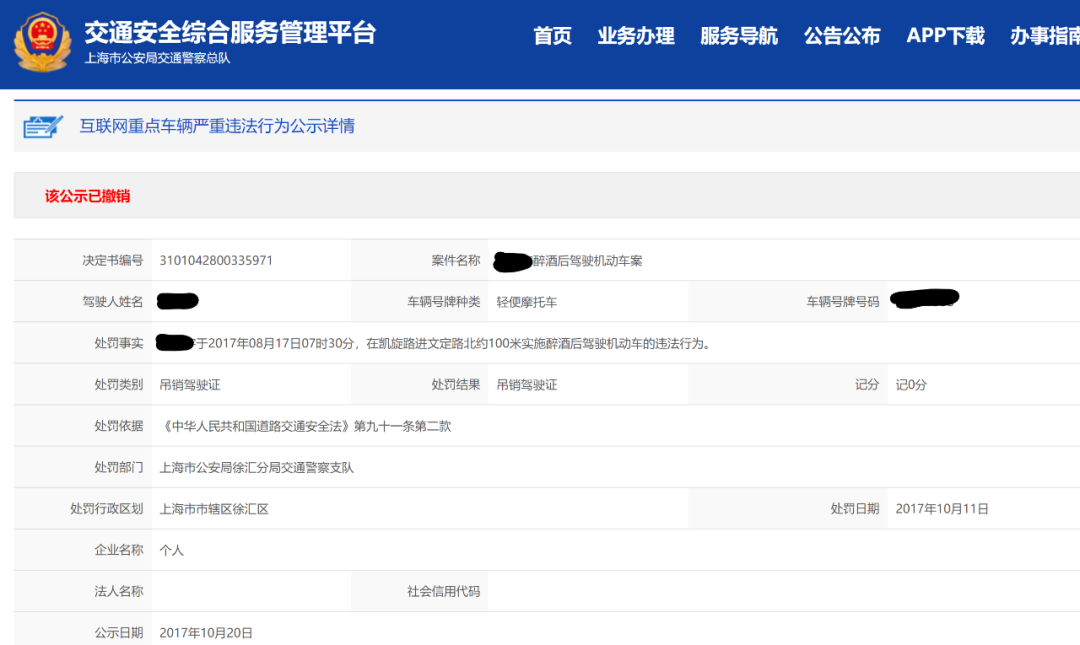Open the 首页 menu item

click(552, 36)
